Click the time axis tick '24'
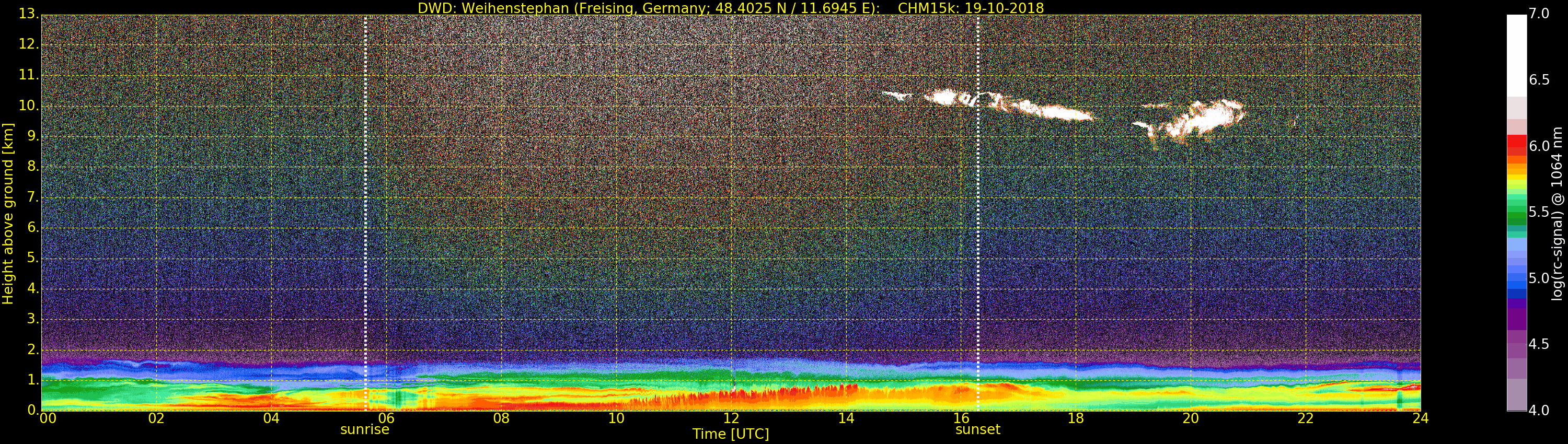Screen dimensions: 1568x444 pyautogui.click(x=1421, y=418)
